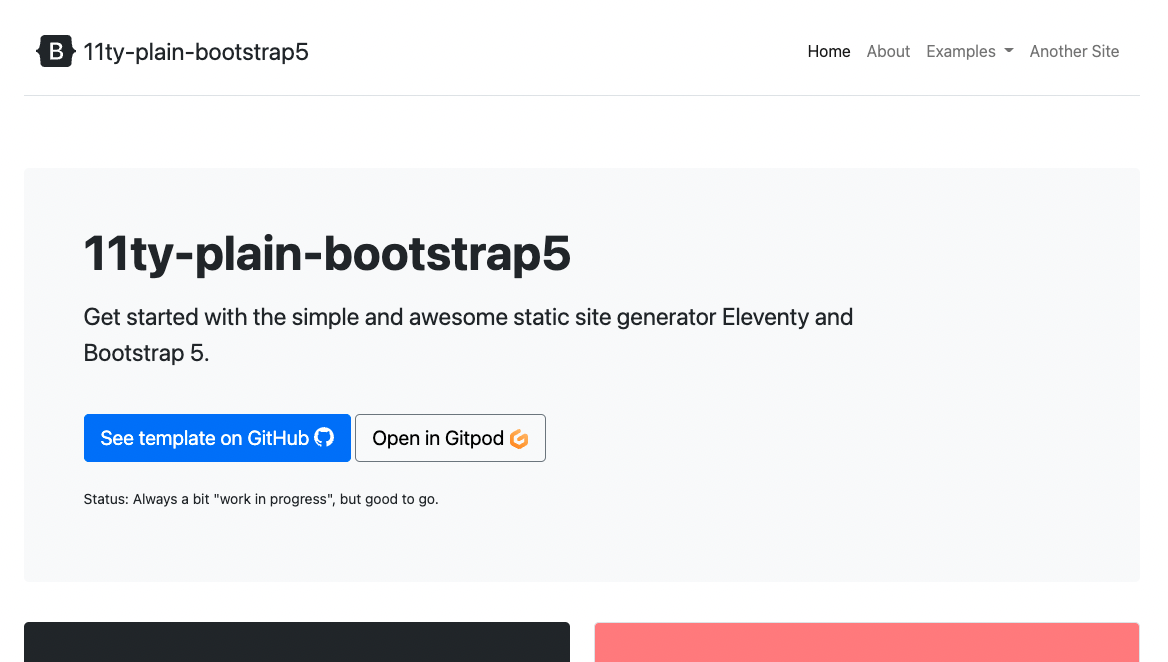Click the large hero heading text

pos(327,254)
